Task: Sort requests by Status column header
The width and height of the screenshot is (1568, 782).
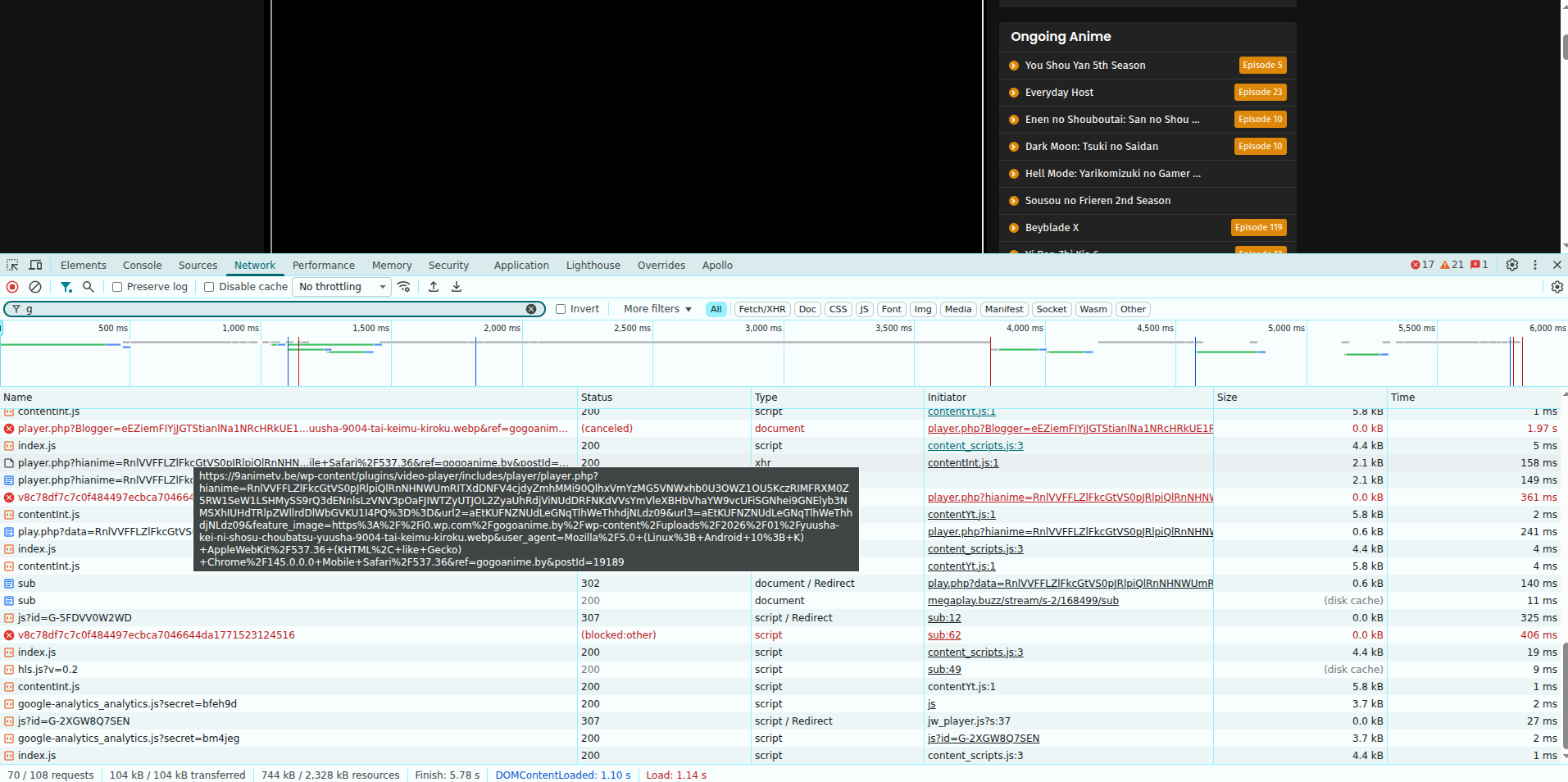Action: [x=664, y=398]
